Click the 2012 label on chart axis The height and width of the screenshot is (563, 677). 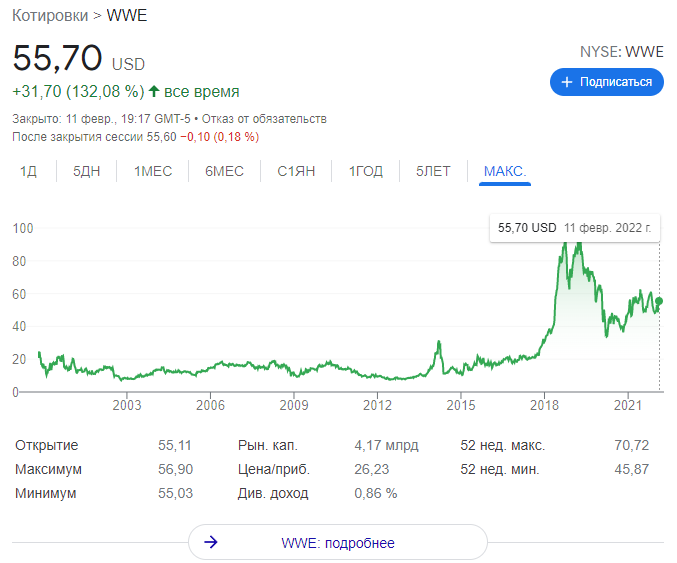pos(377,405)
